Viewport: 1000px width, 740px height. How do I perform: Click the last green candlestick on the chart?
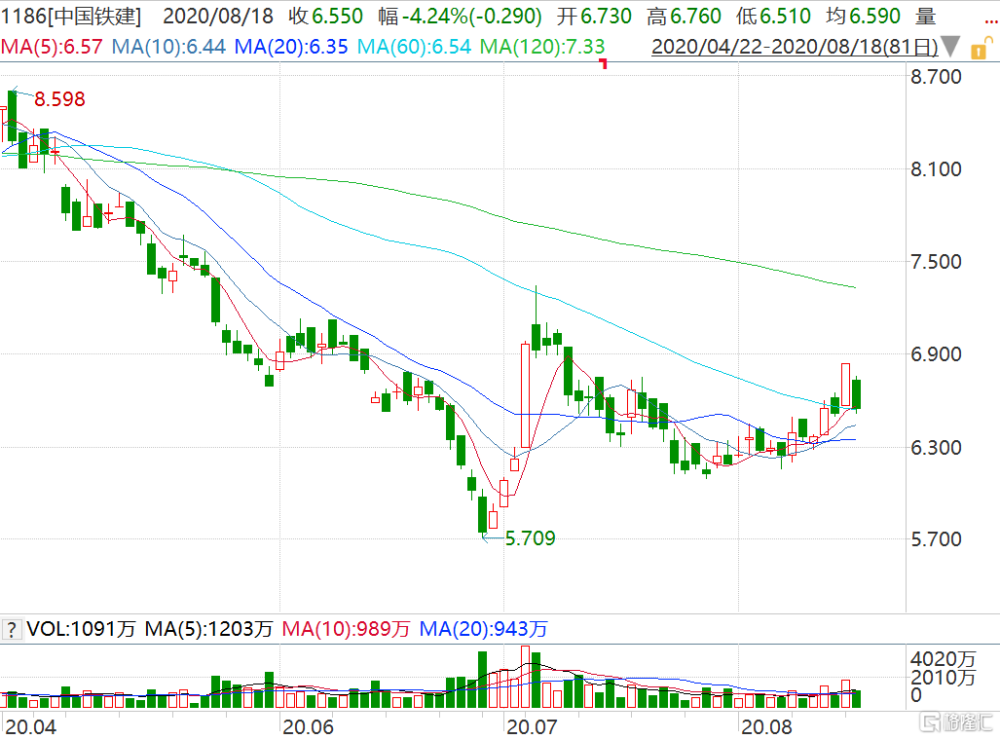(x=857, y=394)
